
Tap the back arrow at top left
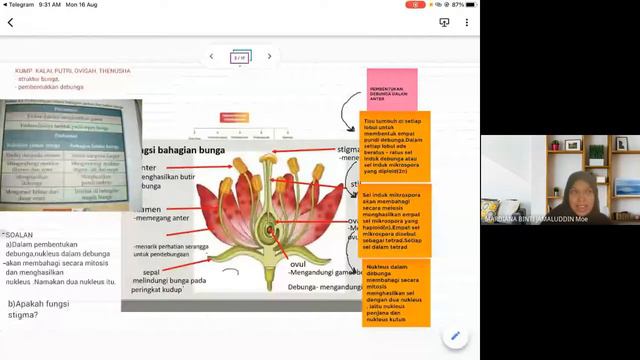[x=11, y=22]
